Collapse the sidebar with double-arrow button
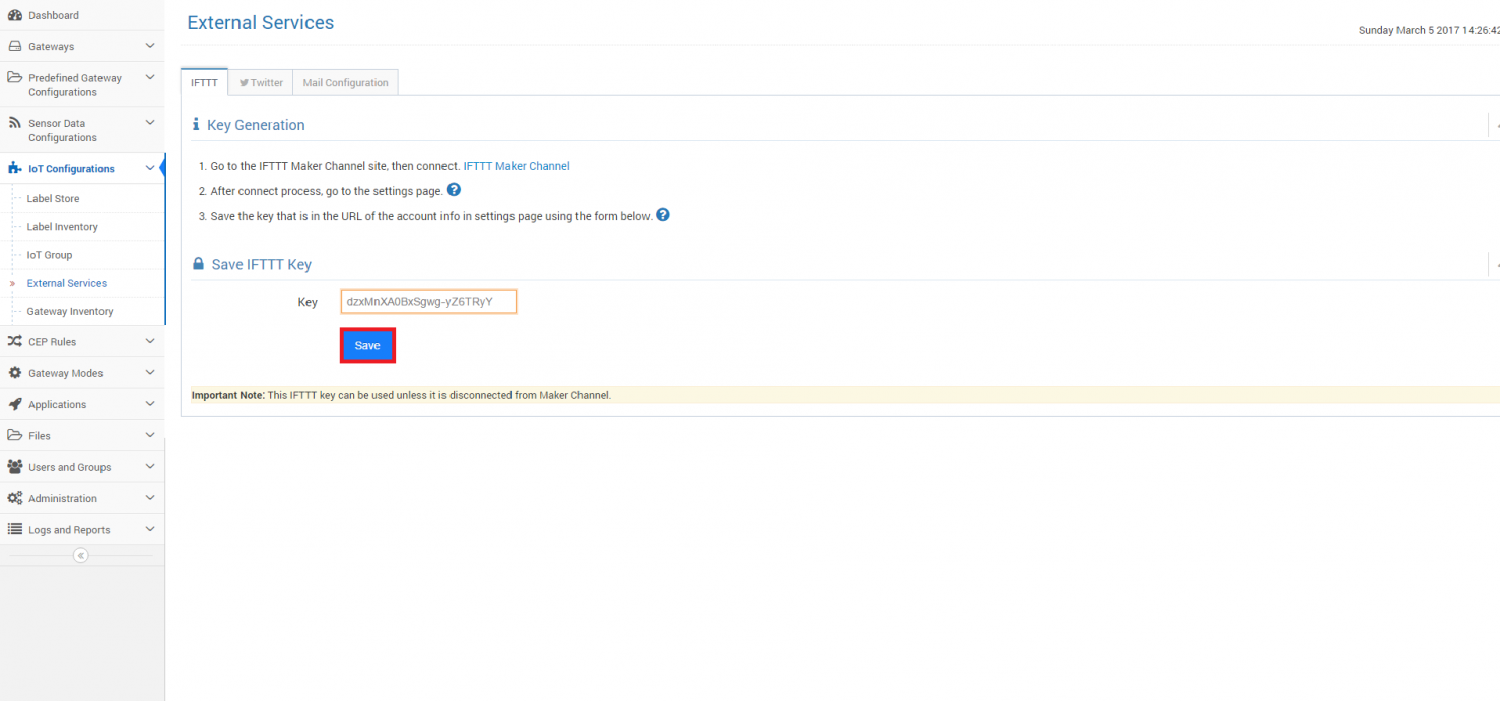 (x=81, y=555)
